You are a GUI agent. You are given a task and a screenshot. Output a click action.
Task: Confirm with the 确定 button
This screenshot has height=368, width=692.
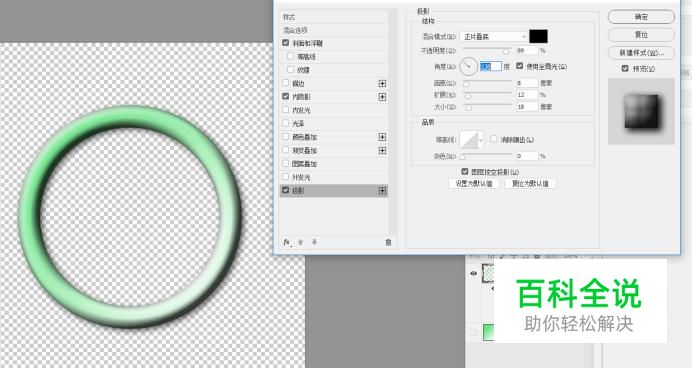point(641,17)
